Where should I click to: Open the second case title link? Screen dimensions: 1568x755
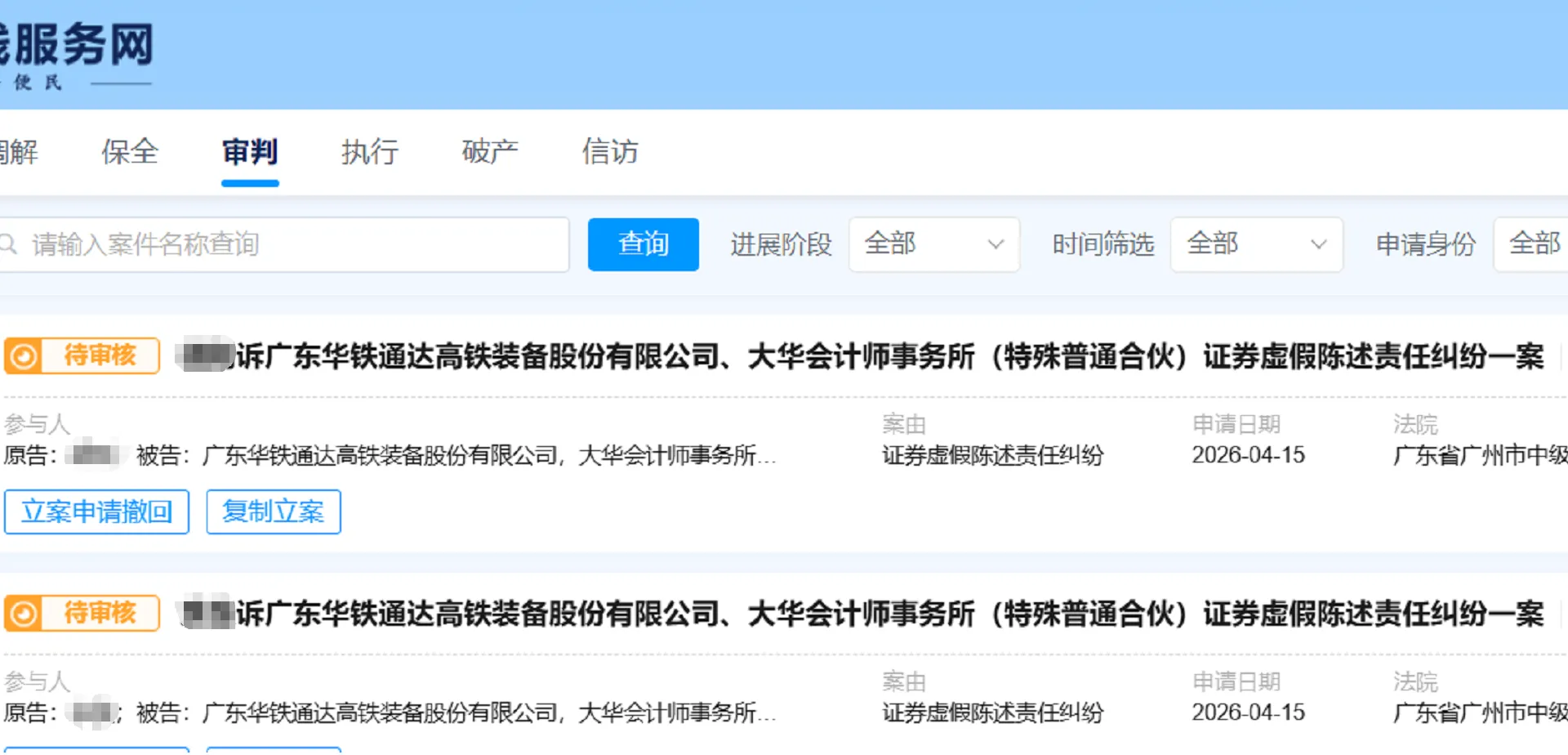862,614
